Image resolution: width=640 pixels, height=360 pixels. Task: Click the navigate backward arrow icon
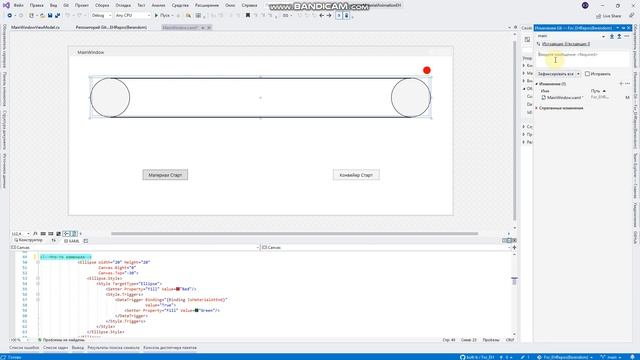(x=322, y=16)
